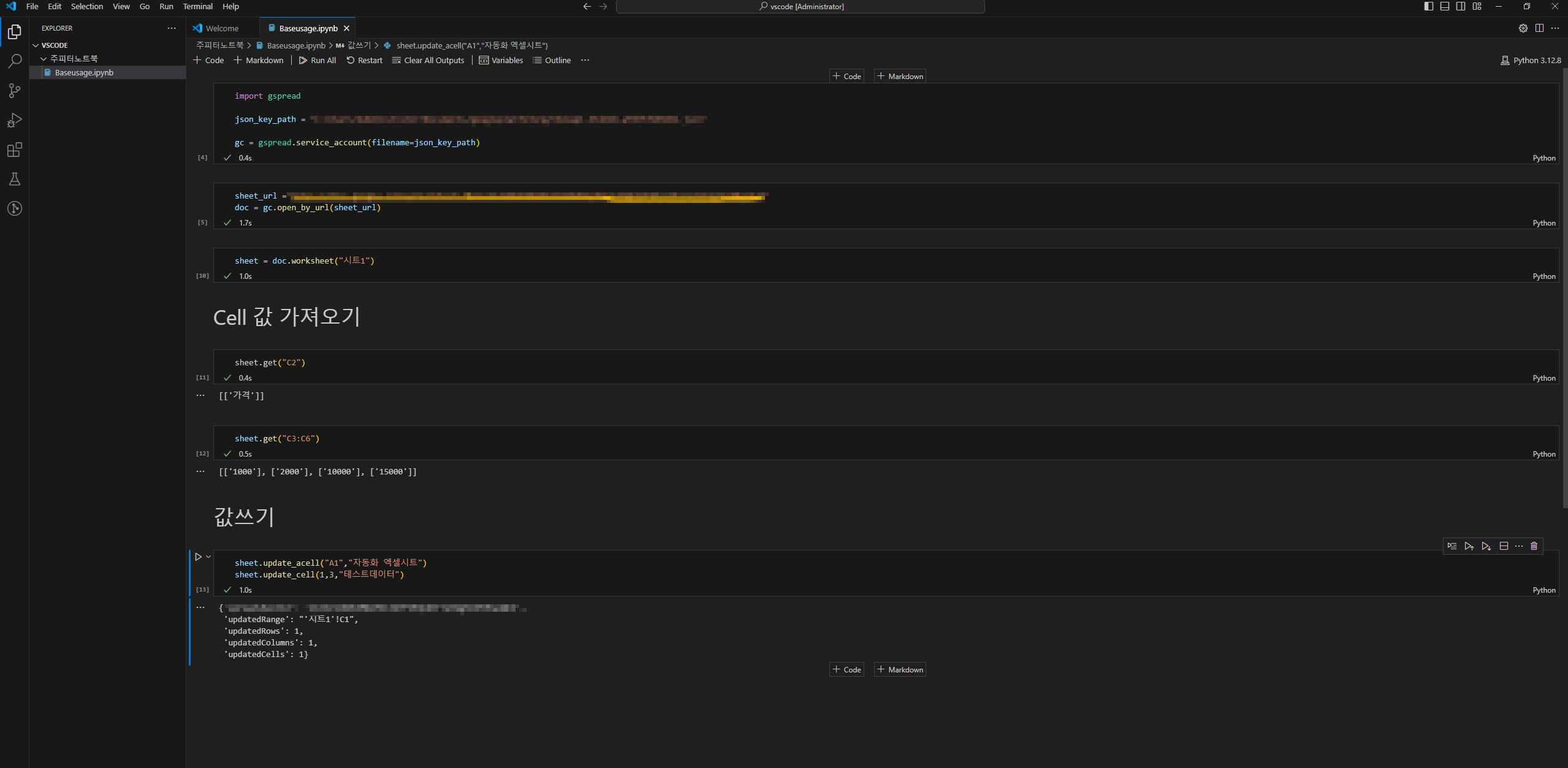Open the Source Control view
This screenshot has width=1568, height=768.
[x=15, y=91]
